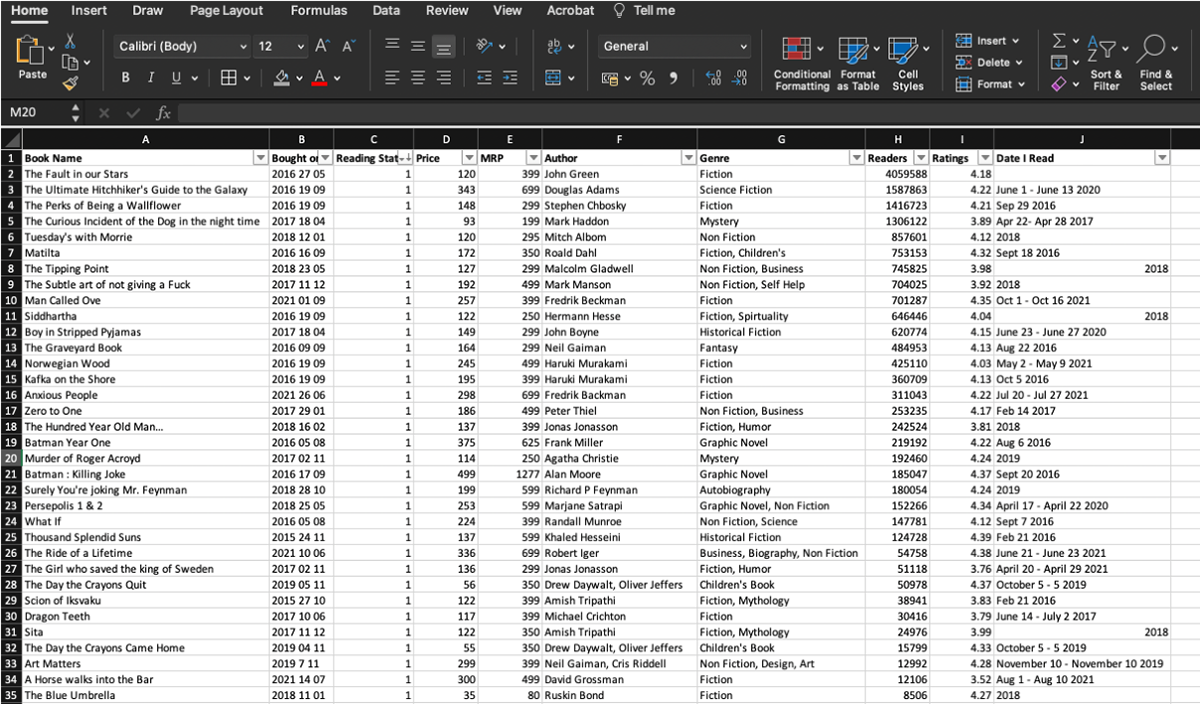Image resolution: width=1200 pixels, height=704 pixels.
Task: Click the AutoSum sigma icon
Action: [x=1059, y=41]
